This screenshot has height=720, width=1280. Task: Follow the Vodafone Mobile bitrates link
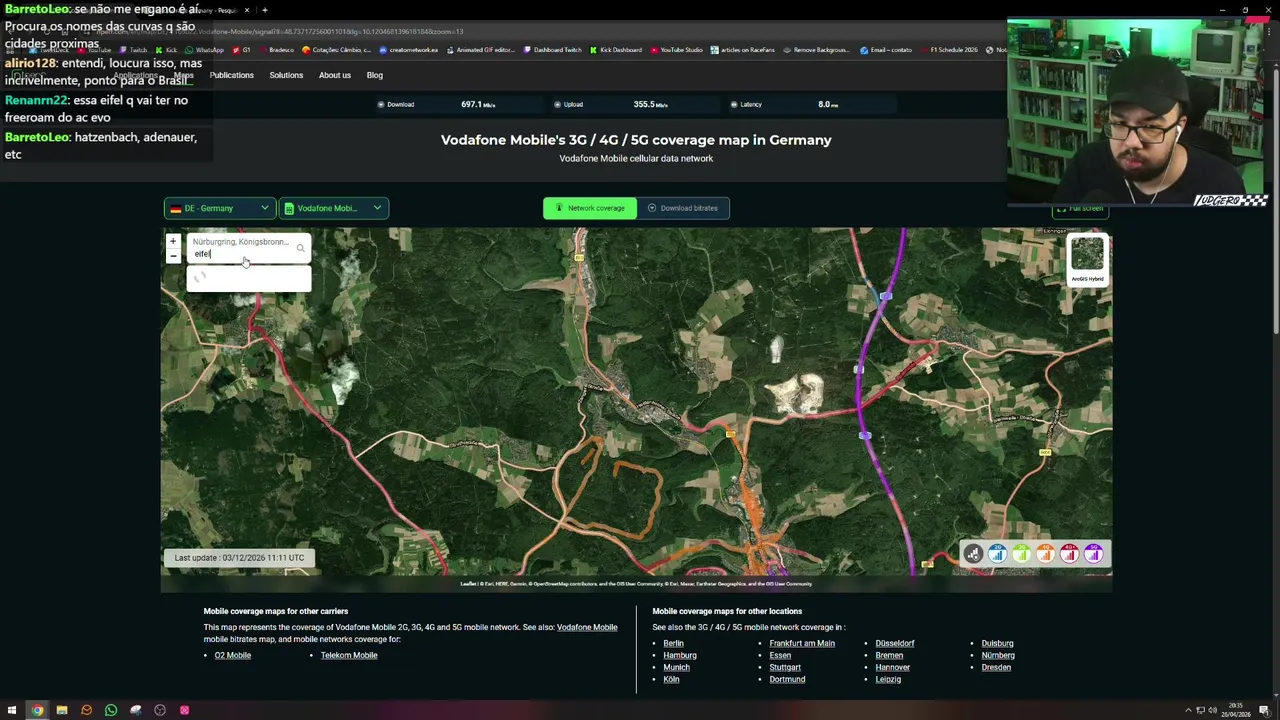coord(587,627)
